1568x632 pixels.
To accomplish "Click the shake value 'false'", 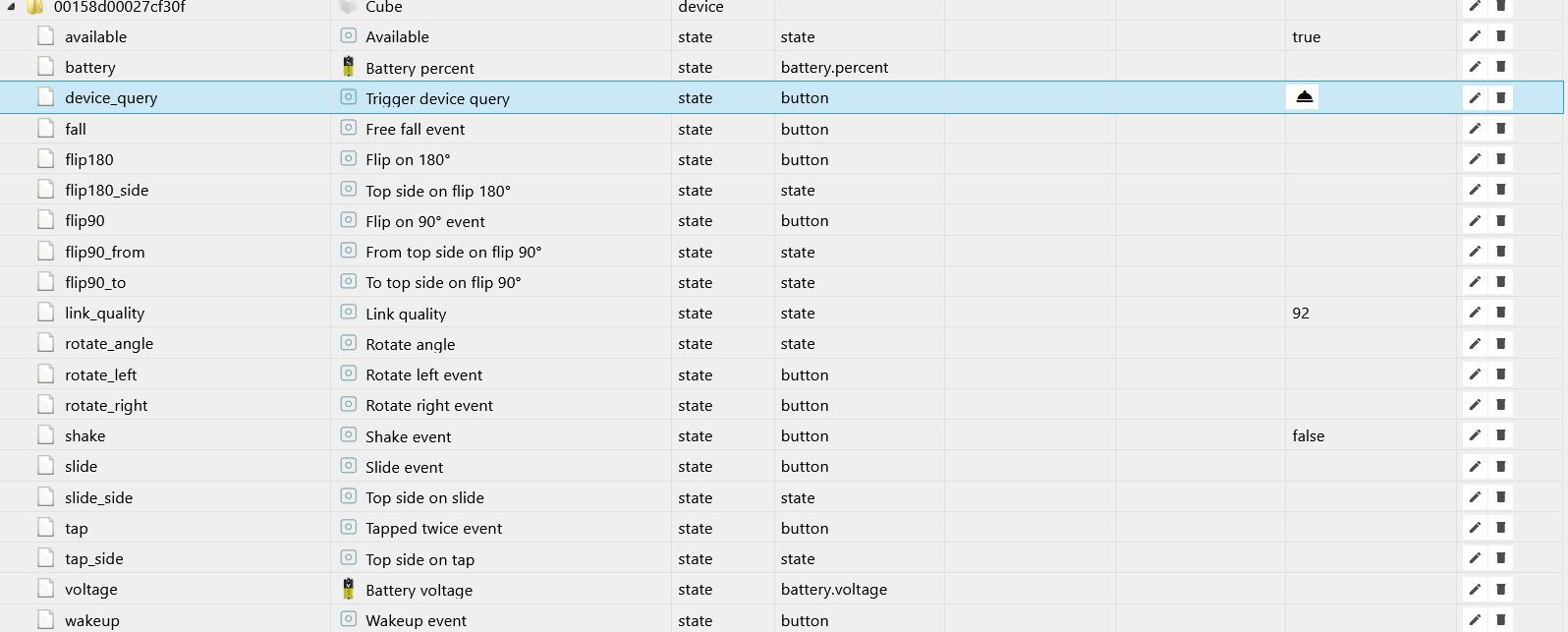I will 1308,435.
